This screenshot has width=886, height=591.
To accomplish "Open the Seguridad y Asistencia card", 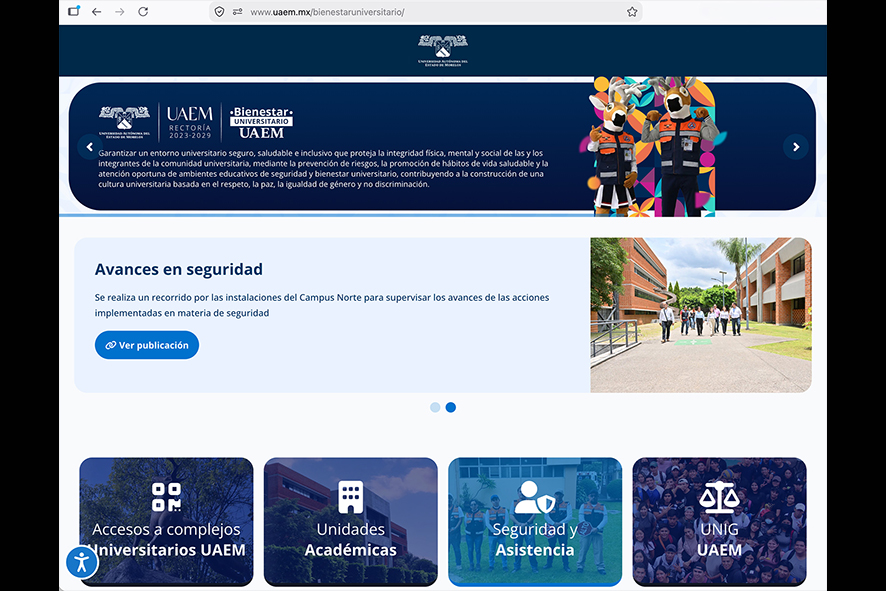I will point(535,522).
